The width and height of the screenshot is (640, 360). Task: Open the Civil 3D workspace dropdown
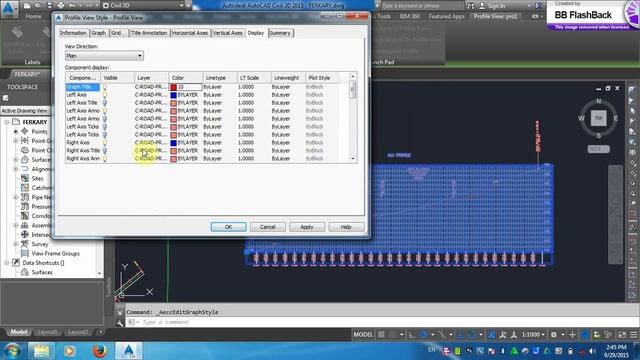[x=142, y=5]
